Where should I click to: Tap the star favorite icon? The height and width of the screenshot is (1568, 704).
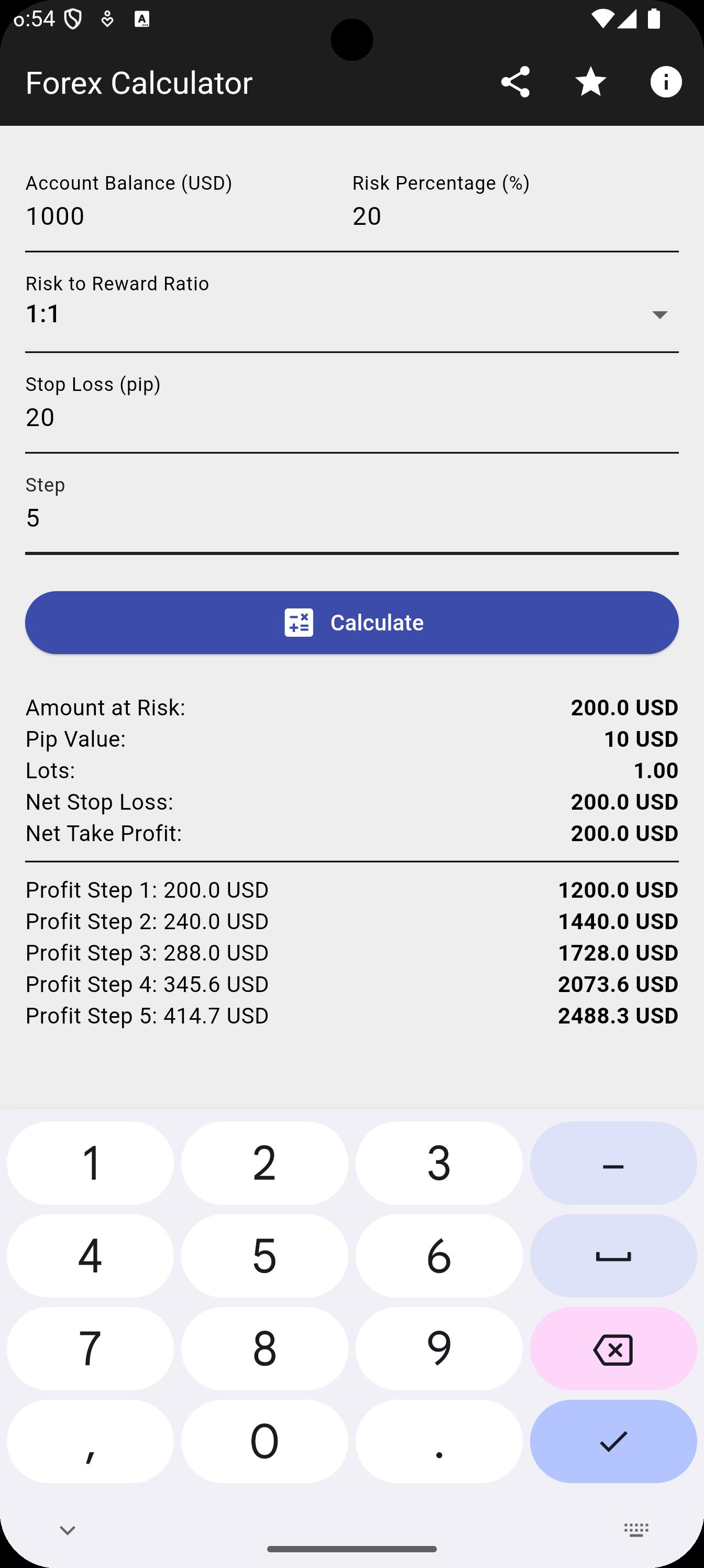tap(590, 82)
